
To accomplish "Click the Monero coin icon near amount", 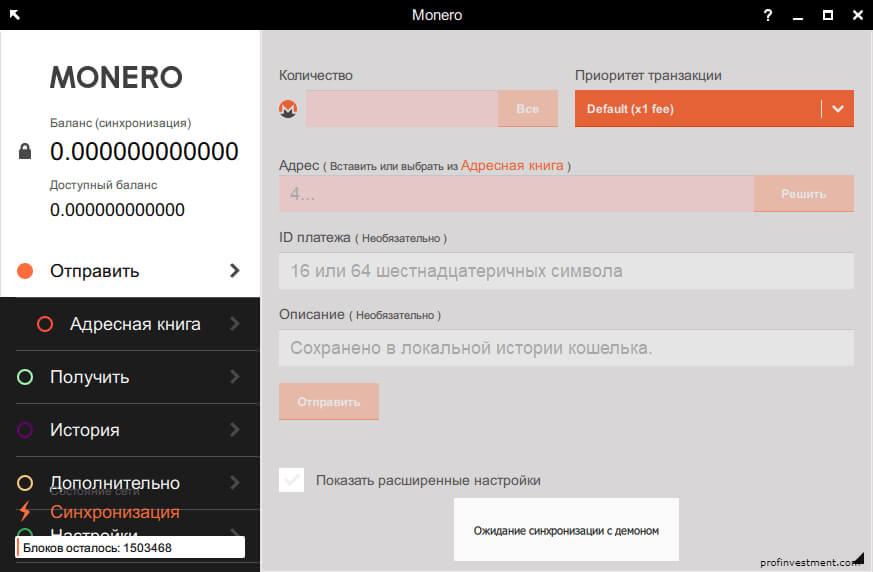I will pyautogui.click(x=288, y=109).
